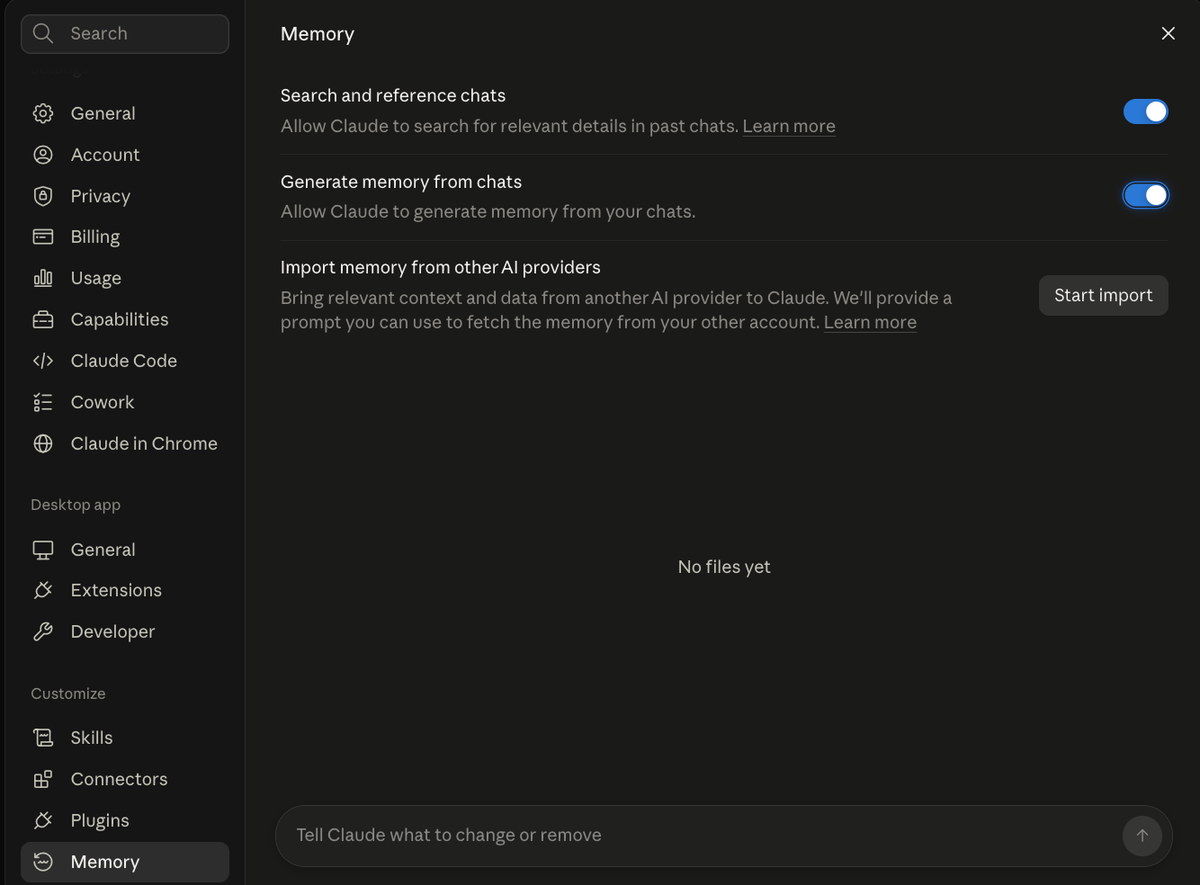
Task: Click the Capabilities briefcase icon
Action: click(43, 320)
